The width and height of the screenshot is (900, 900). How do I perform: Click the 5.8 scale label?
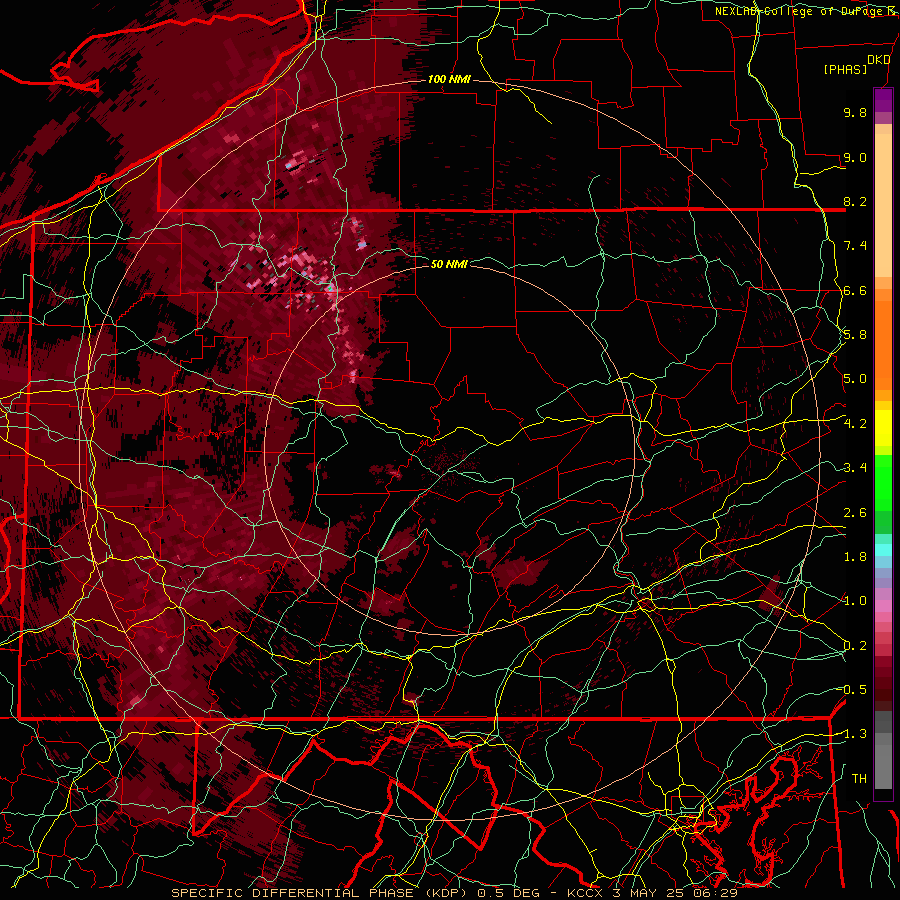click(855, 335)
